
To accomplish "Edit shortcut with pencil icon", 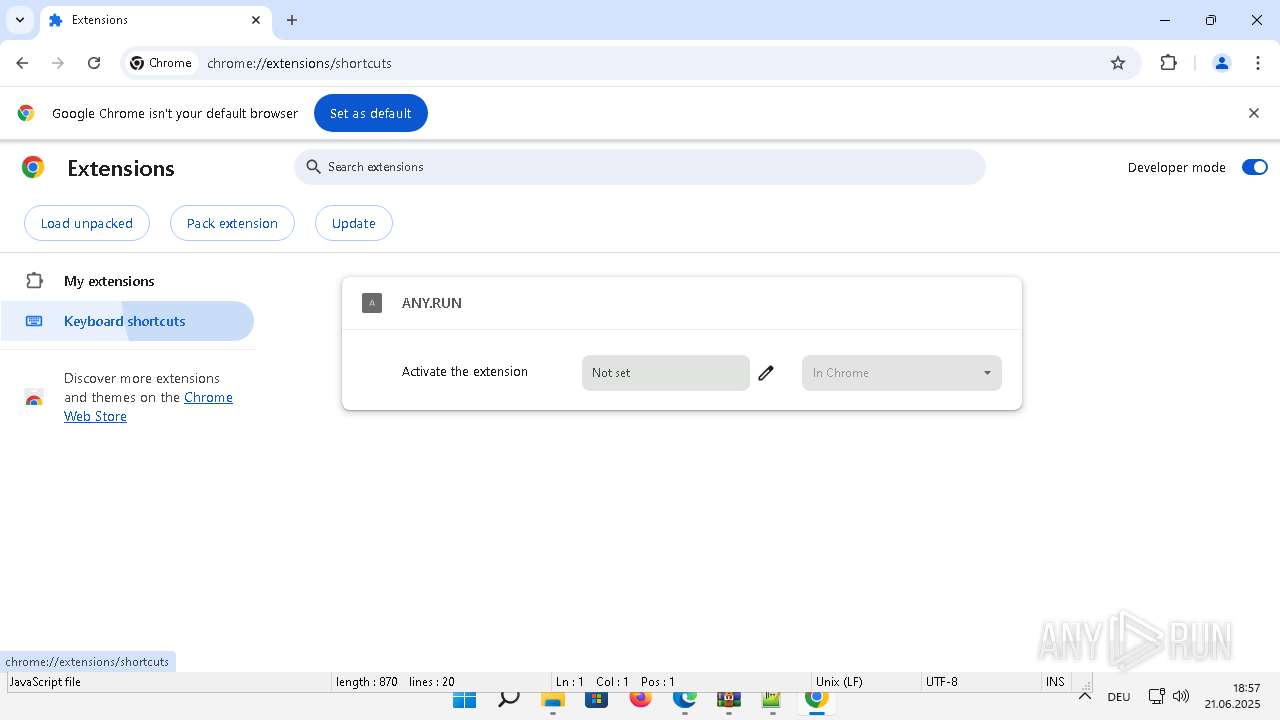I will (x=766, y=373).
